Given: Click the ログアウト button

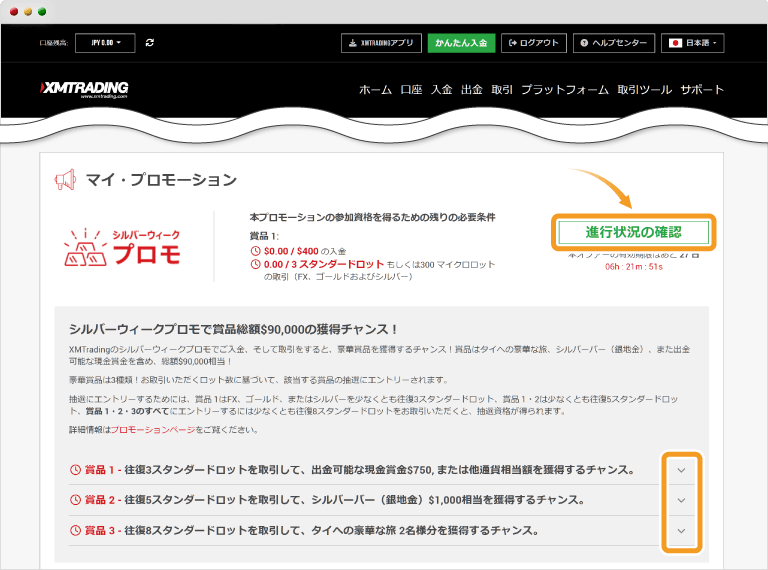Looking at the screenshot, I should [x=534, y=43].
